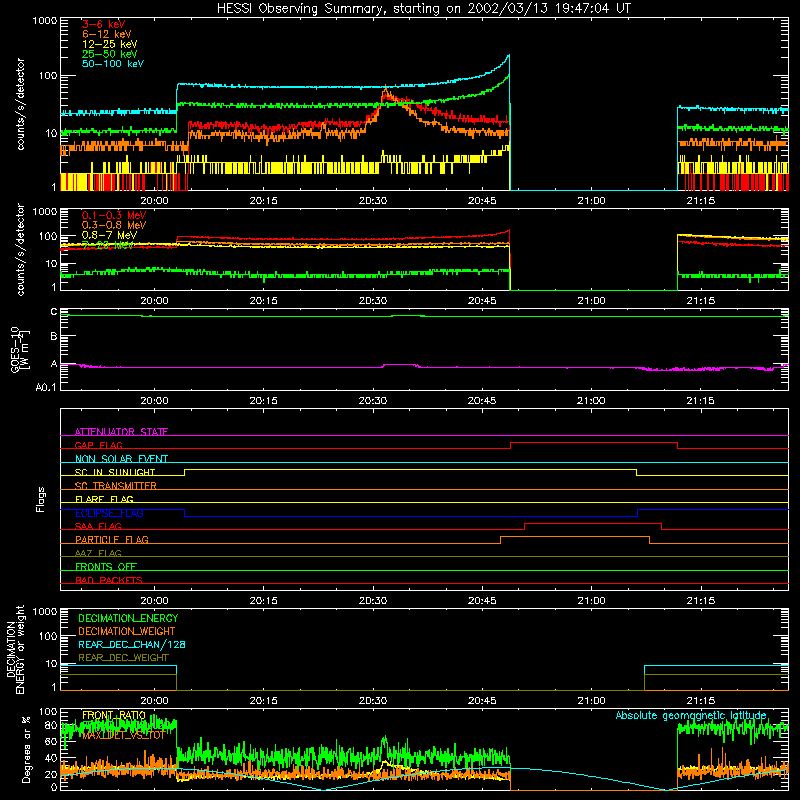Click the FLARE_FLAG label
The width and height of the screenshot is (800, 800).
[x=104, y=499]
